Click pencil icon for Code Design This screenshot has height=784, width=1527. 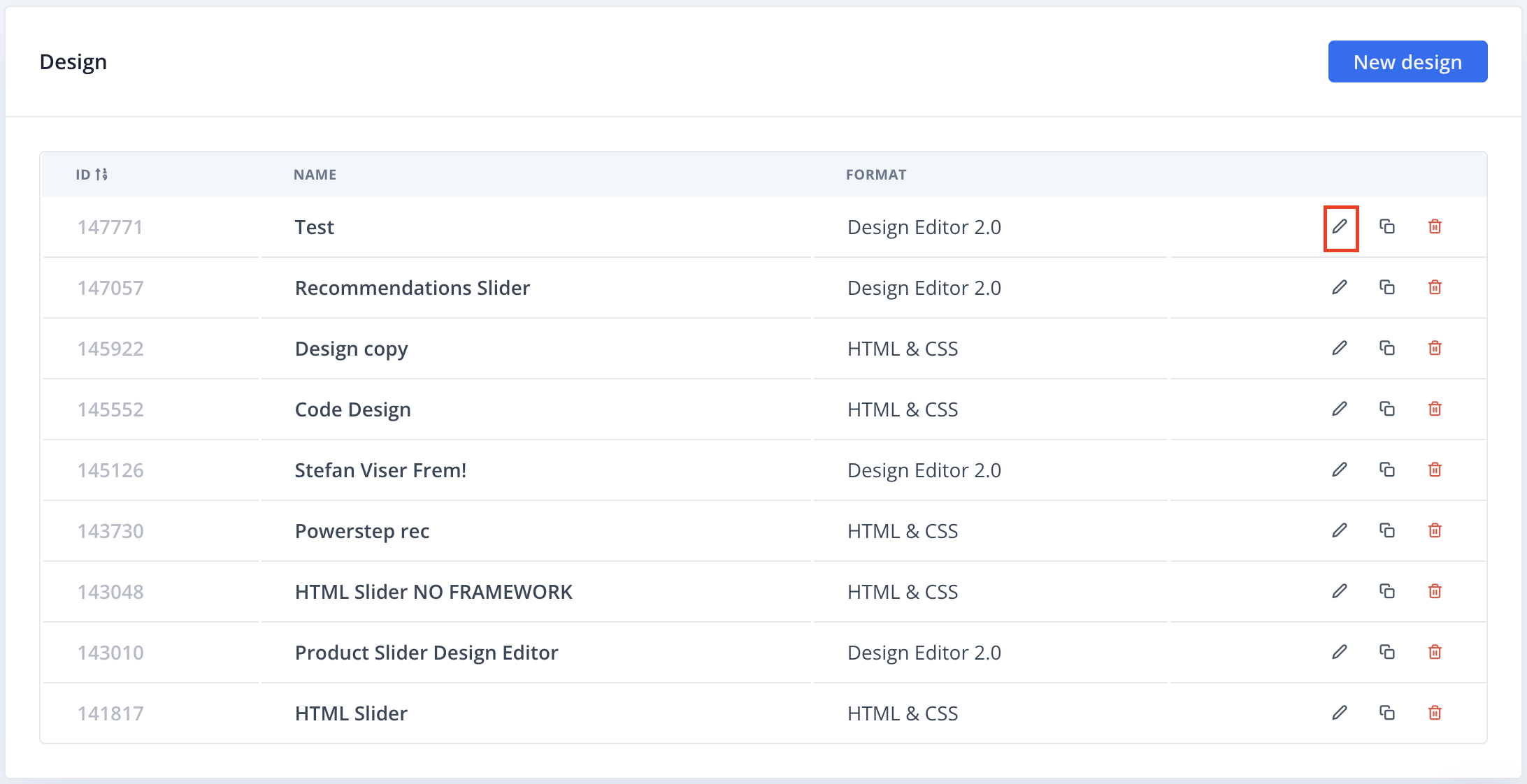1340,409
